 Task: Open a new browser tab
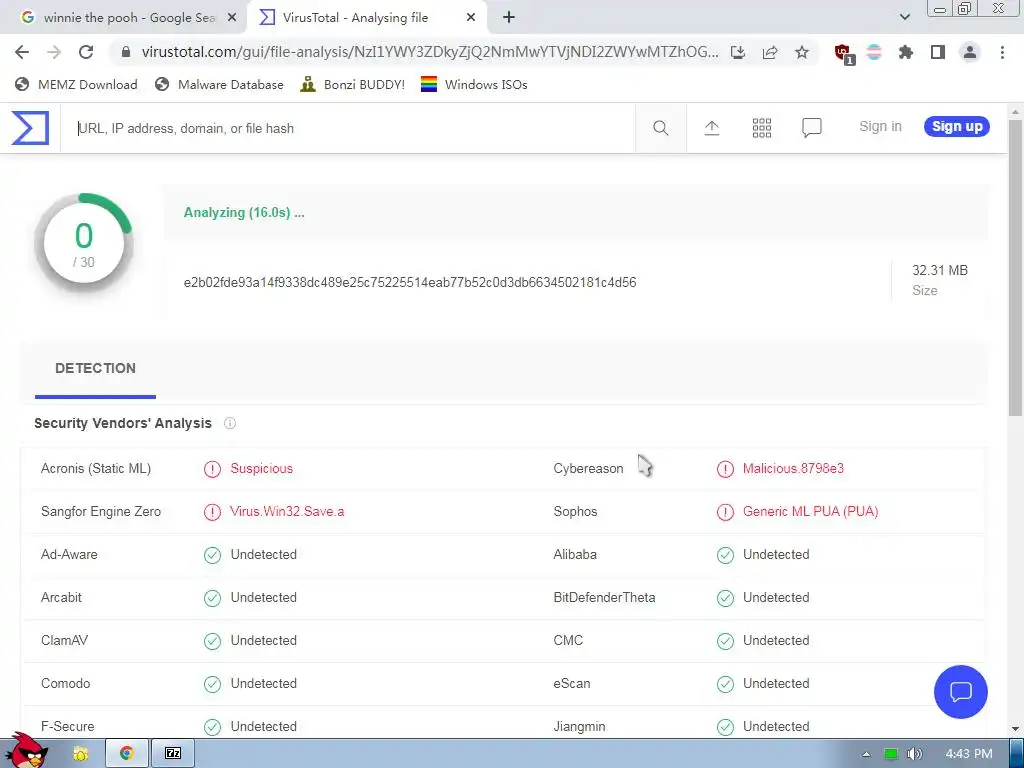pos(509,18)
